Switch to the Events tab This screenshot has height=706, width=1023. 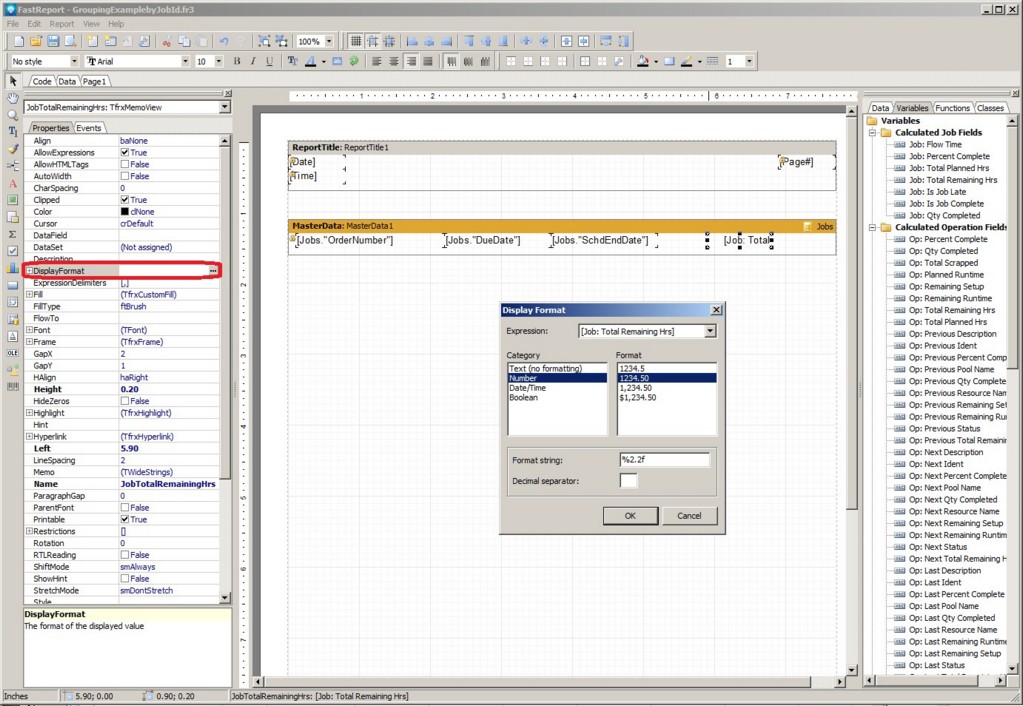(89, 128)
